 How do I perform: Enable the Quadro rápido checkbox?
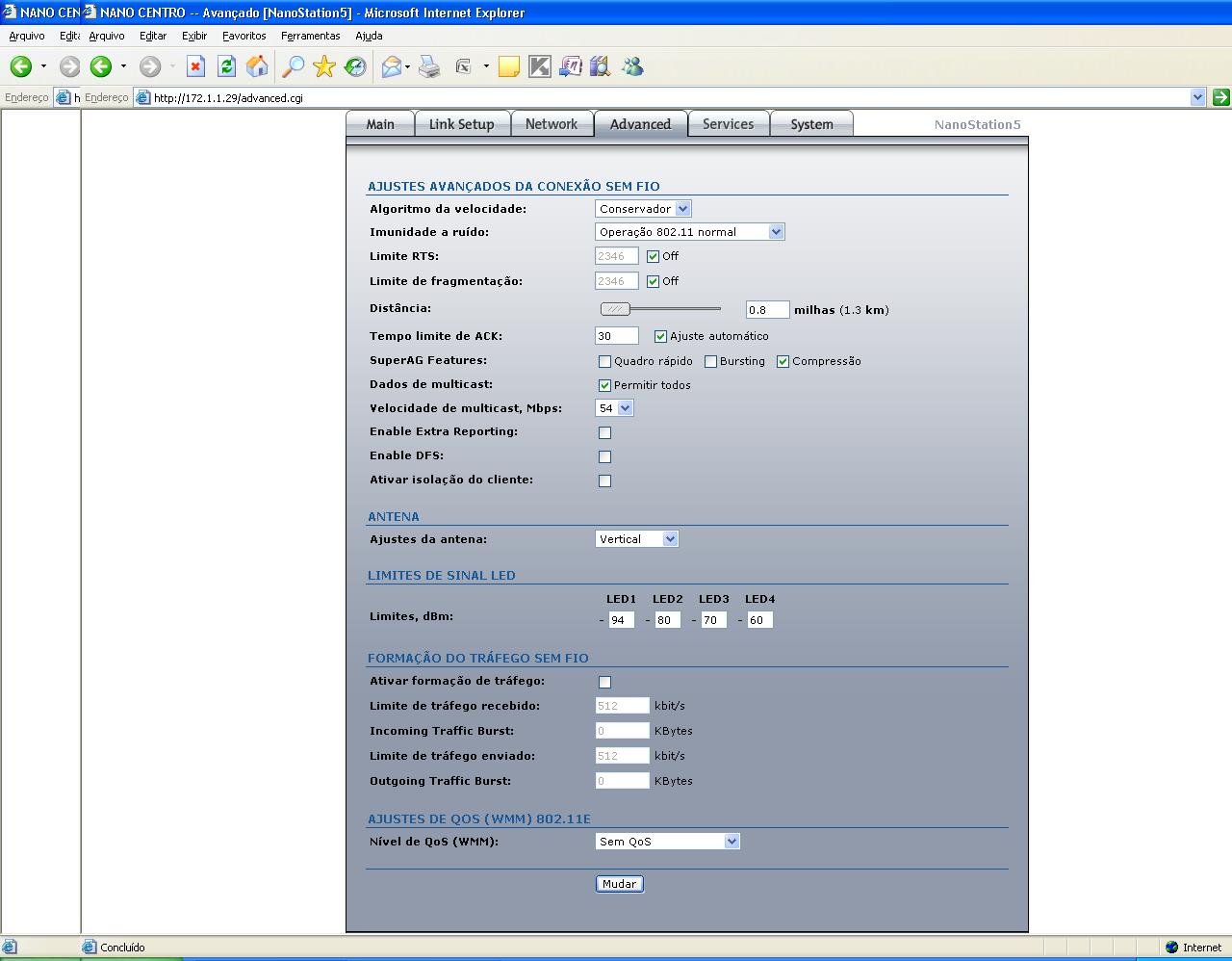click(x=604, y=362)
